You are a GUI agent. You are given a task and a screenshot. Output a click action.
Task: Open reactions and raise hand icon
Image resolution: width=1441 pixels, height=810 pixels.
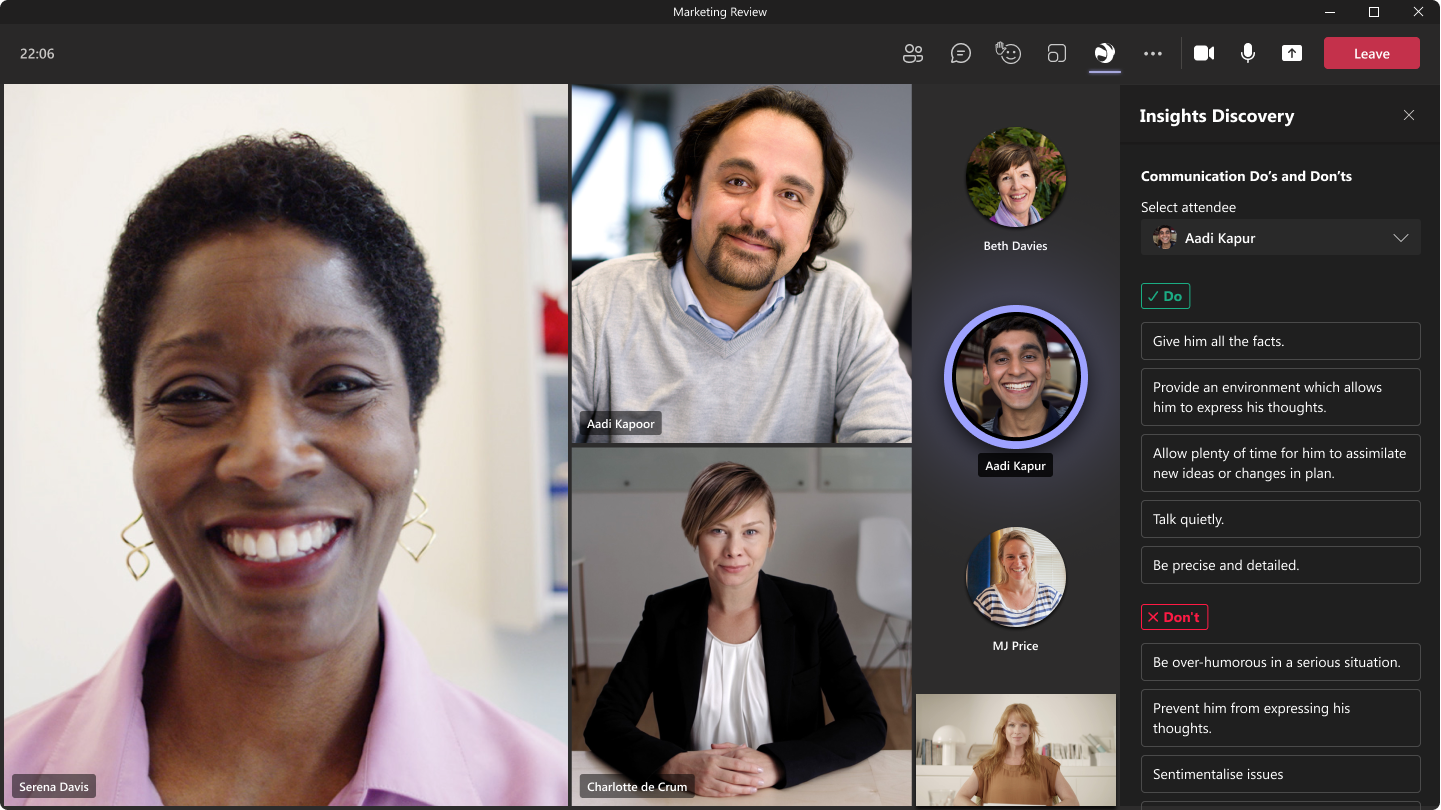(1008, 54)
